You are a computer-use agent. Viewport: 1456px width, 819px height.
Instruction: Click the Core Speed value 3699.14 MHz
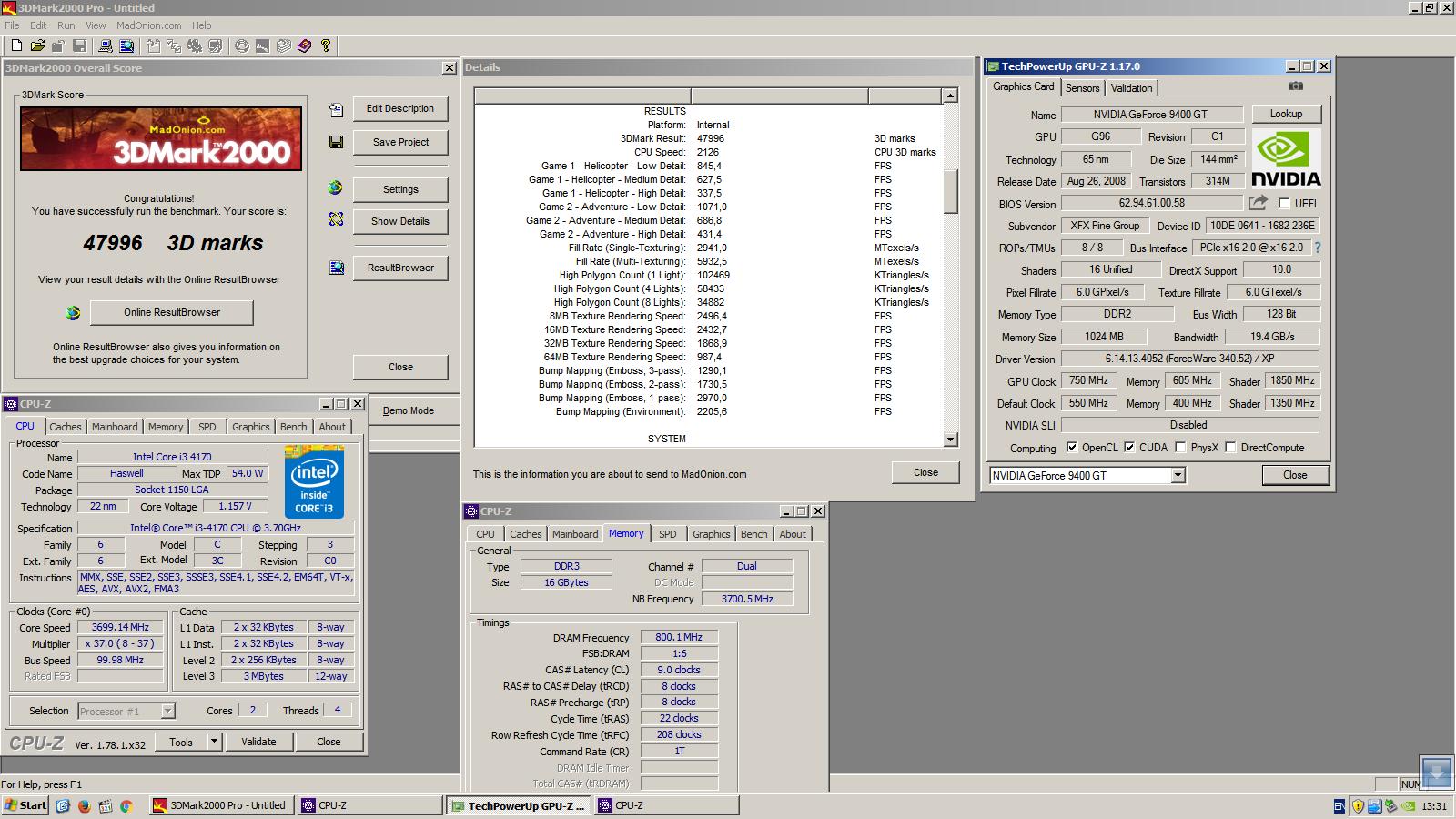(120, 627)
